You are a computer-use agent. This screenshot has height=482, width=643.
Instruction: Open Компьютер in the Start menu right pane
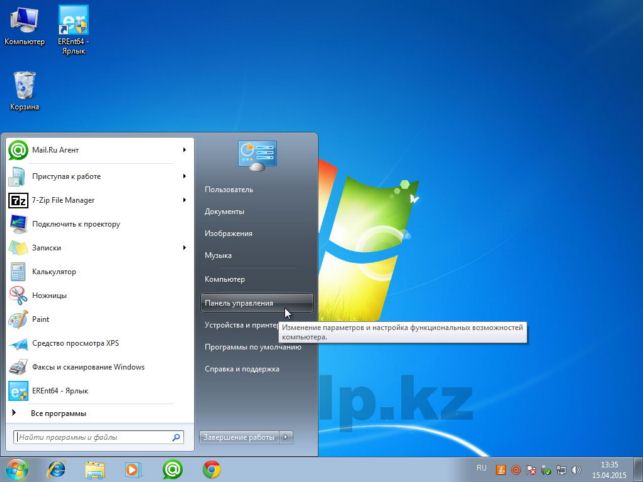pos(225,279)
